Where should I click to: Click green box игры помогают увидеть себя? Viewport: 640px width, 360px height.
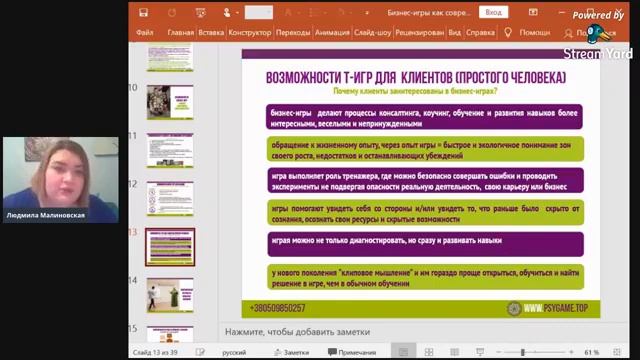click(x=425, y=212)
